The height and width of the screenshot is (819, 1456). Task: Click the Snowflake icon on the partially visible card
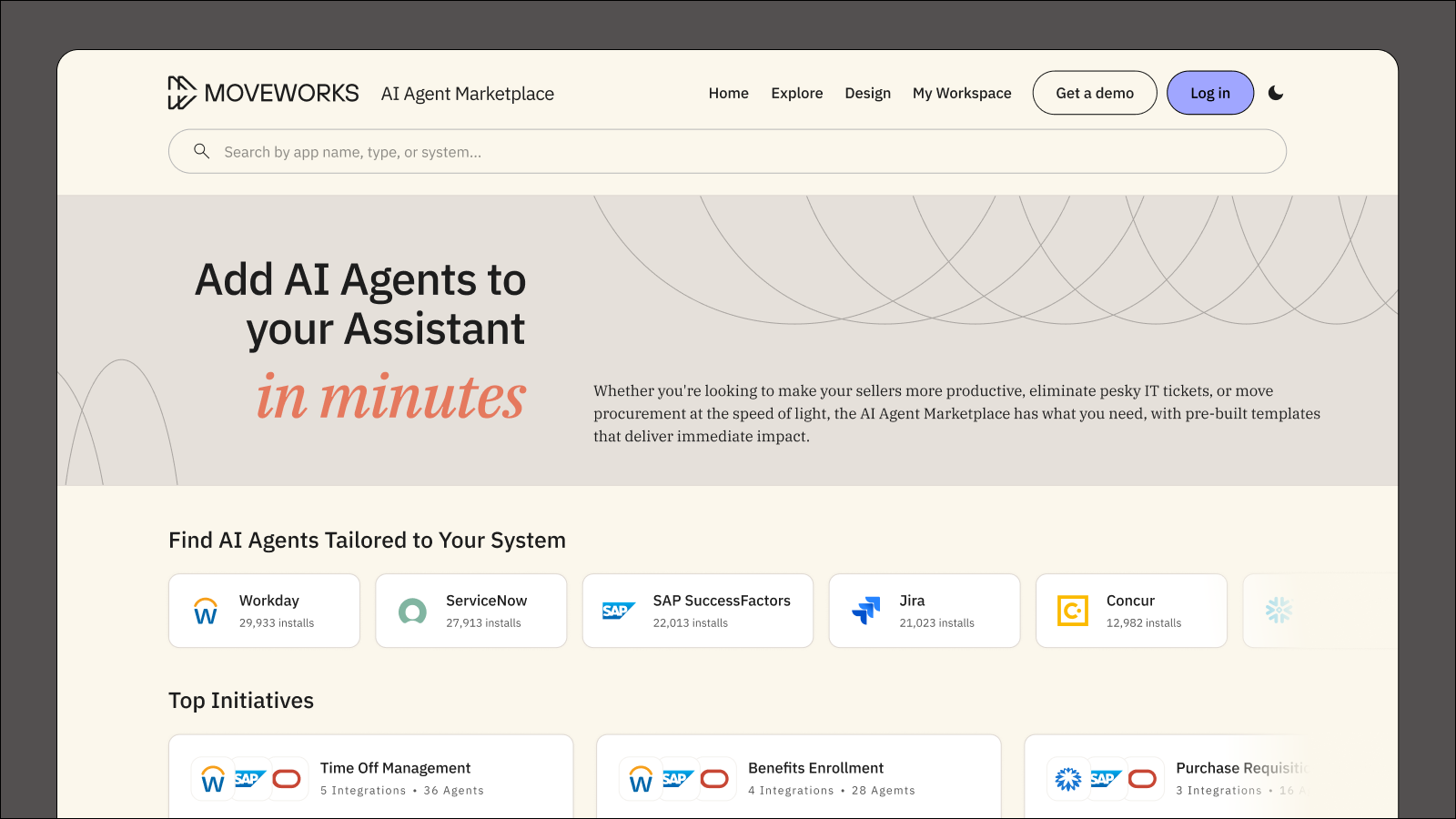[x=1279, y=611]
